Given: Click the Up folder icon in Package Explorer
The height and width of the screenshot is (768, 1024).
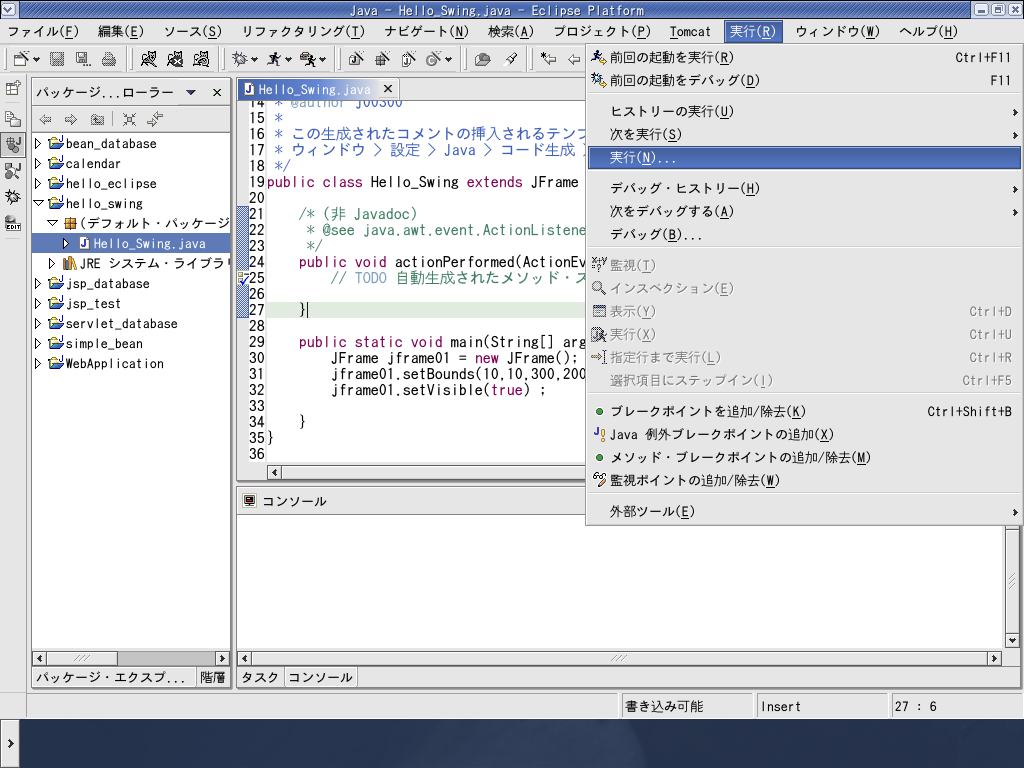Looking at the screenshot, I should [x=97, y=119].
